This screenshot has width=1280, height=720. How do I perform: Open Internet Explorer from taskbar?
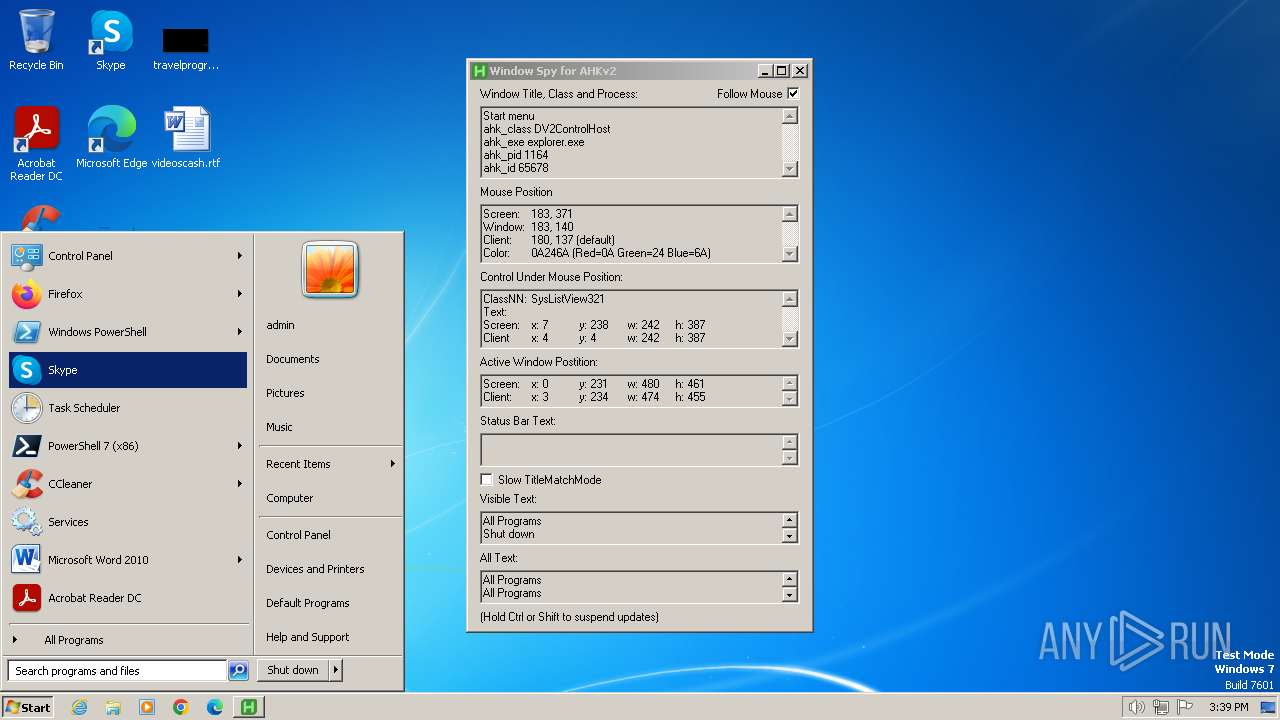pyautogui.click(x=79, y=707)
